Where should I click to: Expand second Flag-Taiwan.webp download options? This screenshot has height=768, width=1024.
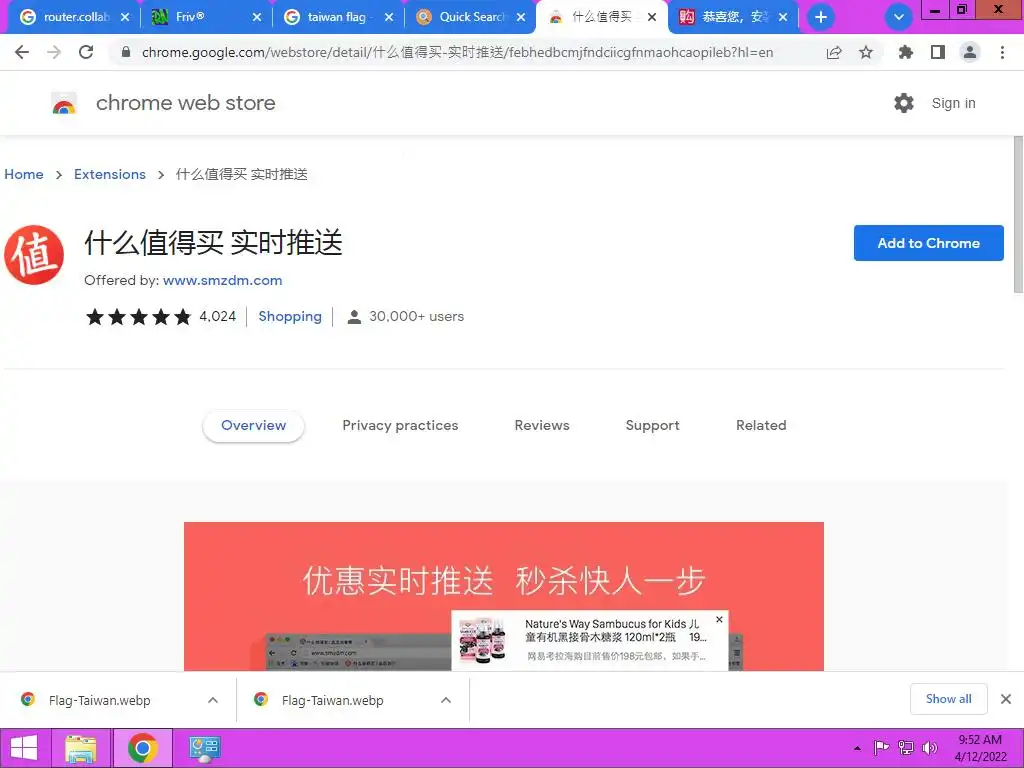tap(446, 700)
